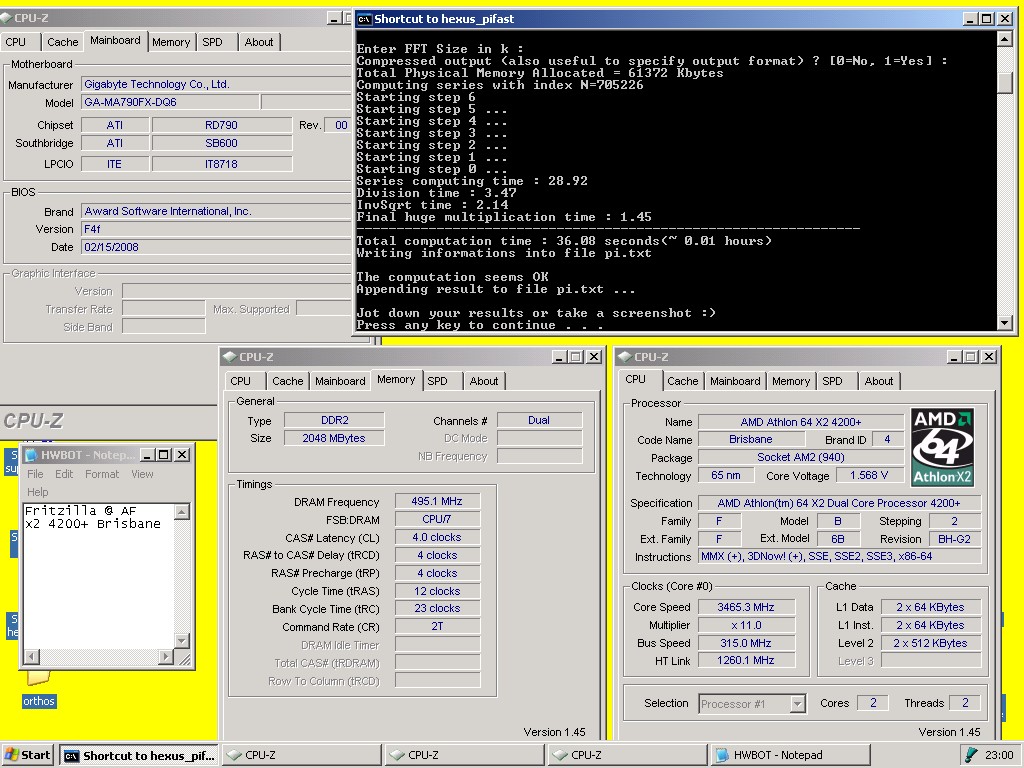Click the Chipset field RD790
Viewport: 1024px width, 768px height.
221,125
